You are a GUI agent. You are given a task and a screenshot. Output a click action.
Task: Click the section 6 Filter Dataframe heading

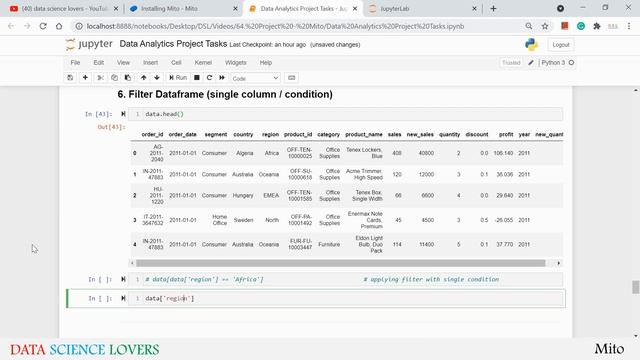[x=225, y=94]
